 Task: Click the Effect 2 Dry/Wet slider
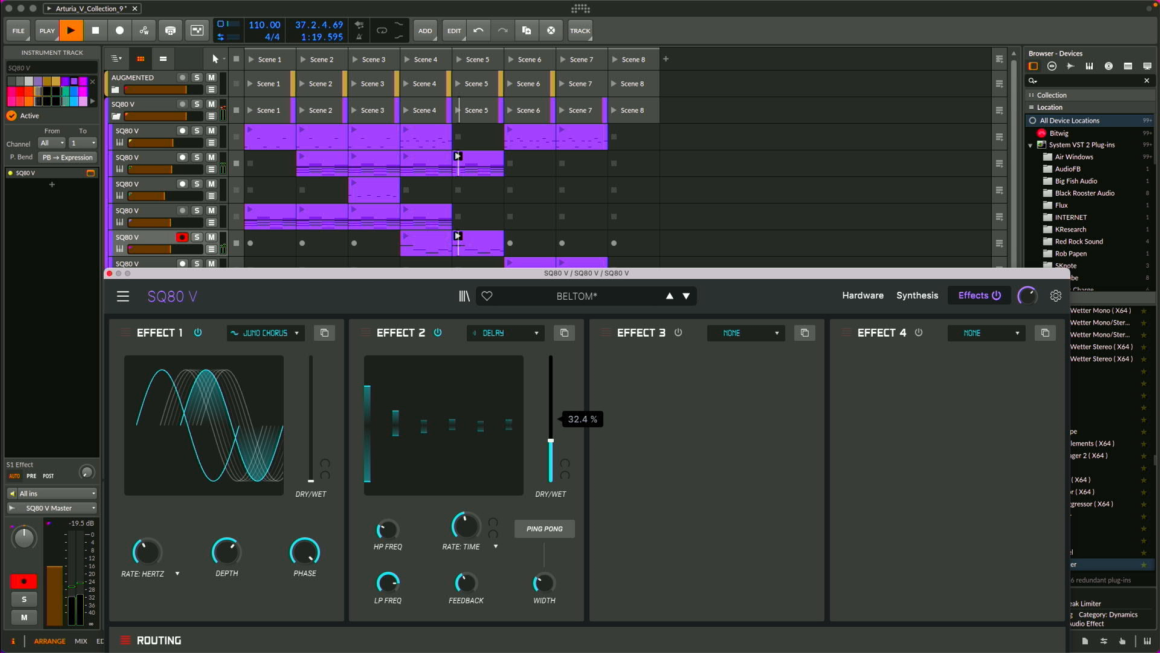click(550, 440)
